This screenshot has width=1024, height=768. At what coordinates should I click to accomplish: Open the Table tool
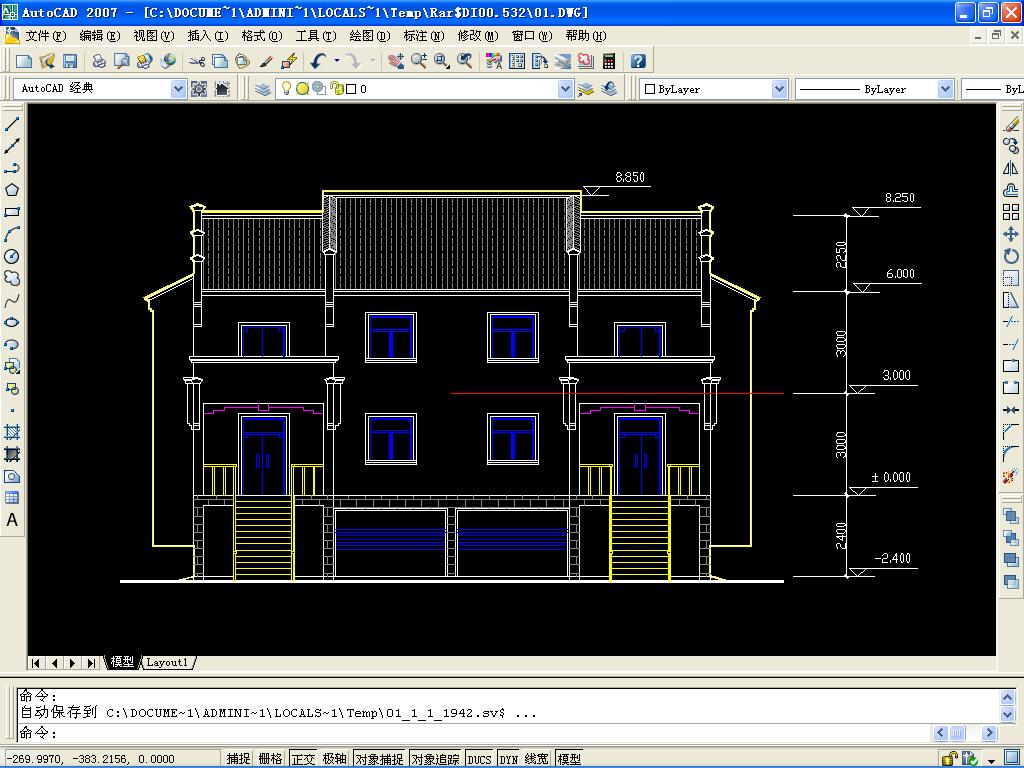click(12, 498)
